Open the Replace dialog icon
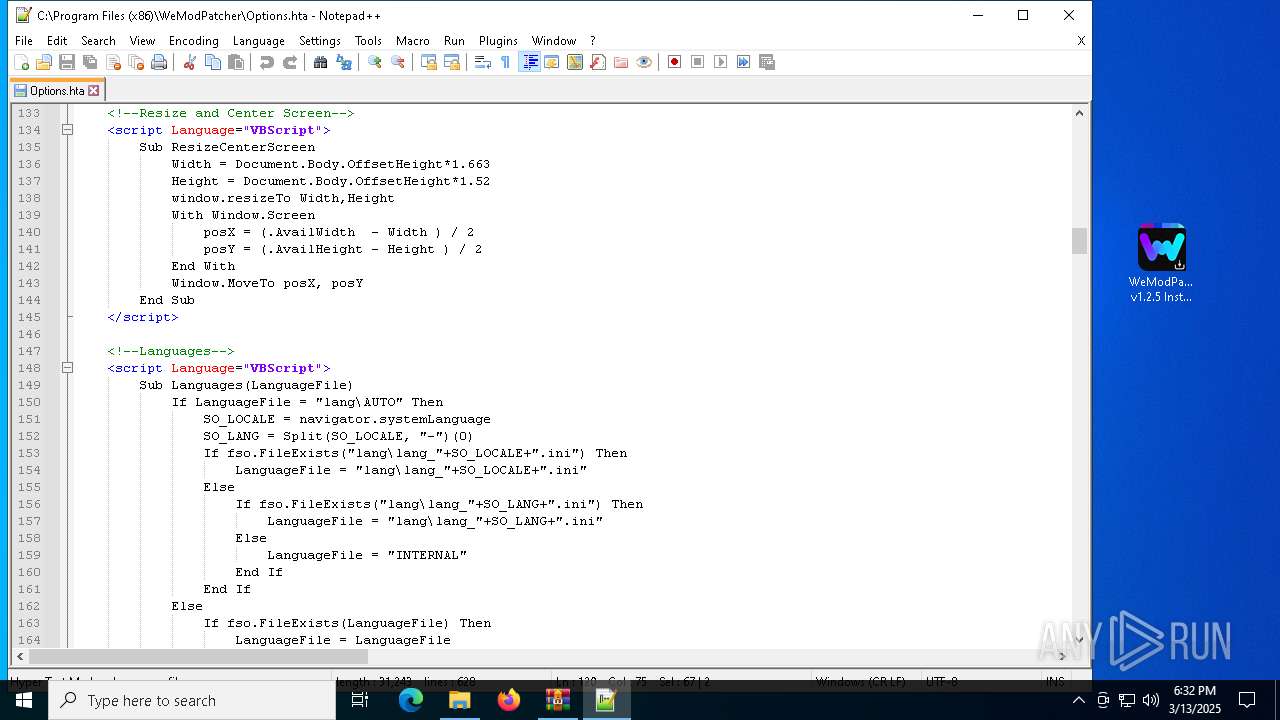The width and height of the screenshot is (1280, 720). [344, 62]
